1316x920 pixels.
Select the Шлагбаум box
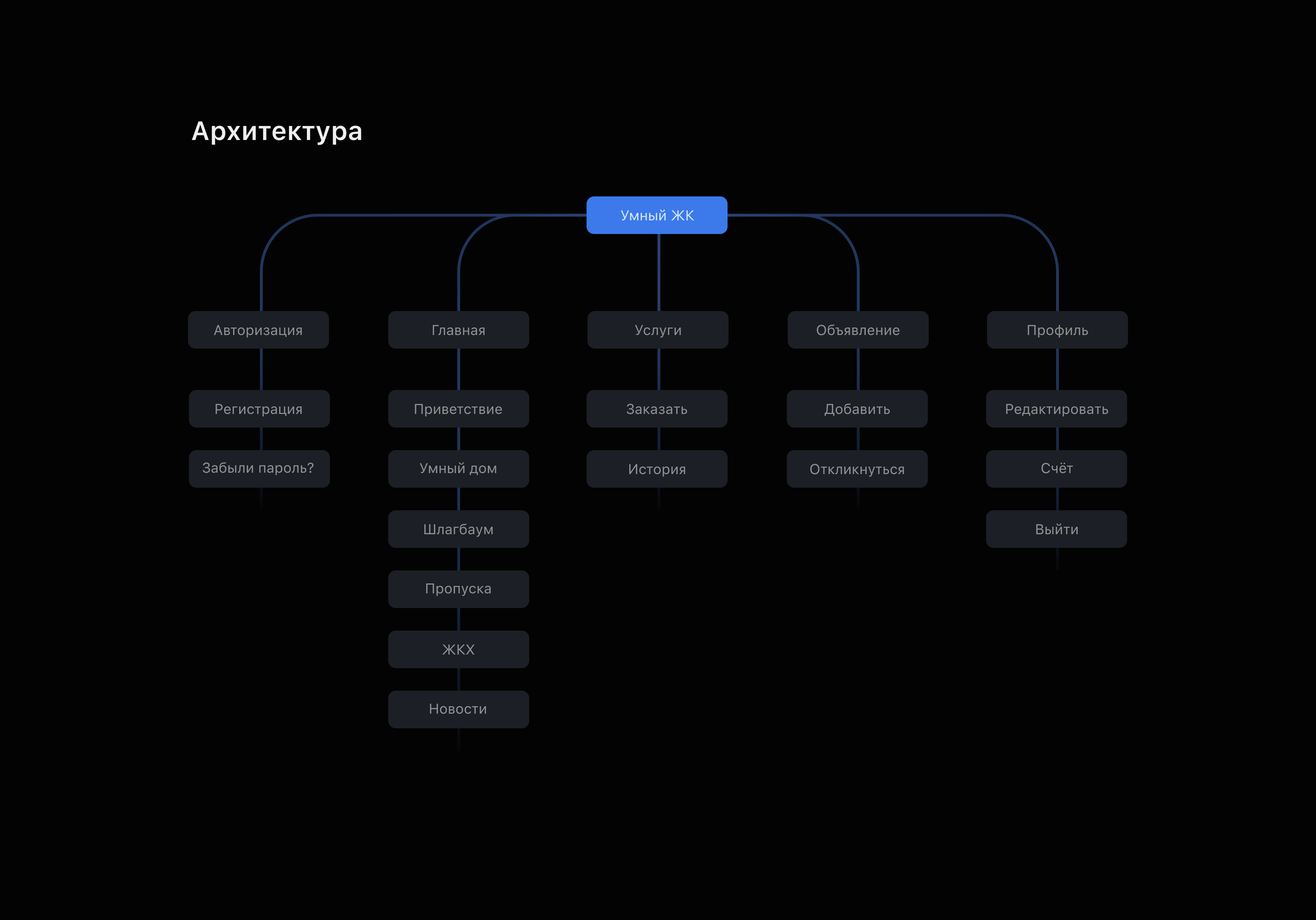tap(458, 530)
